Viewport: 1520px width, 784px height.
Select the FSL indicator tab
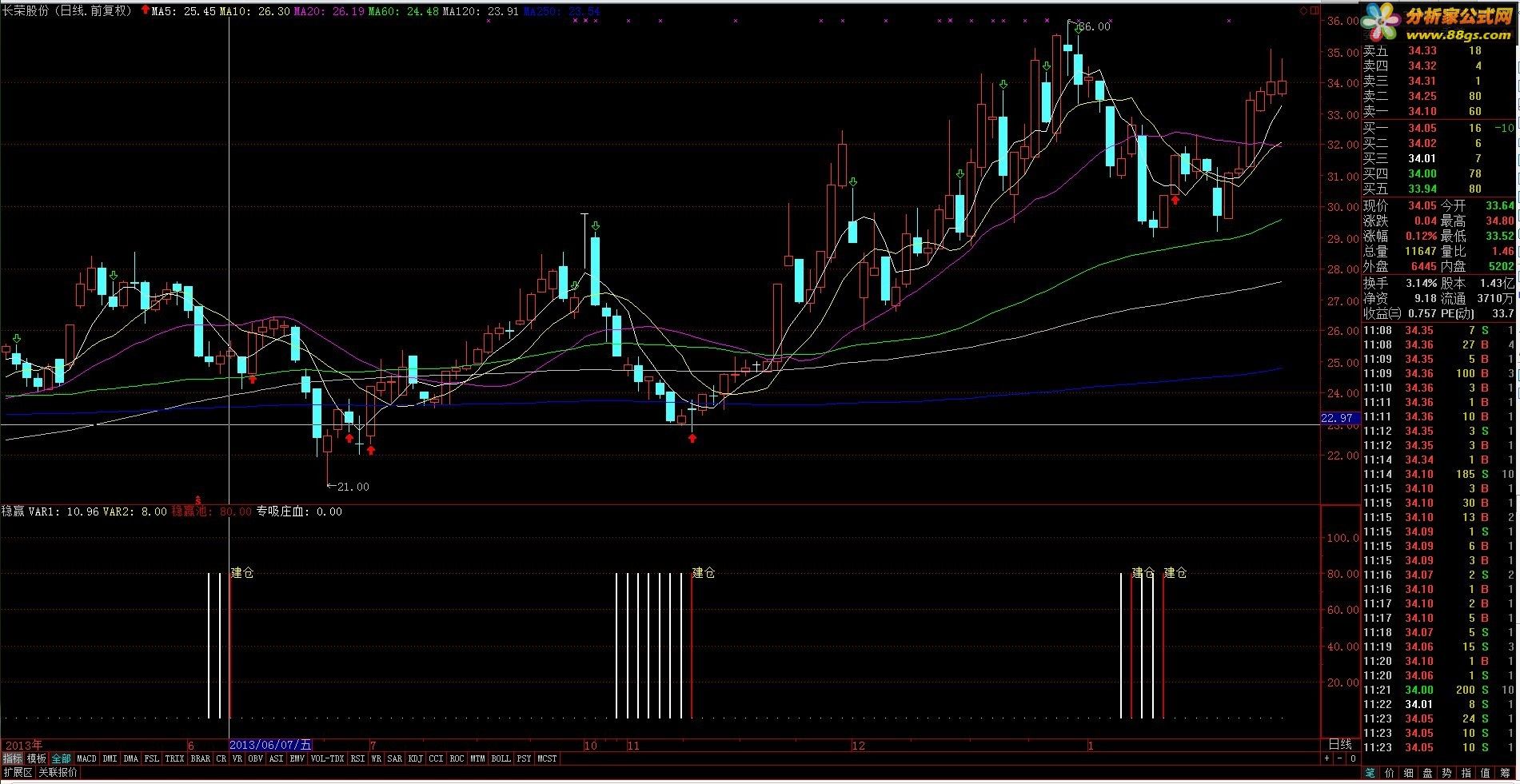coord(151,758)
